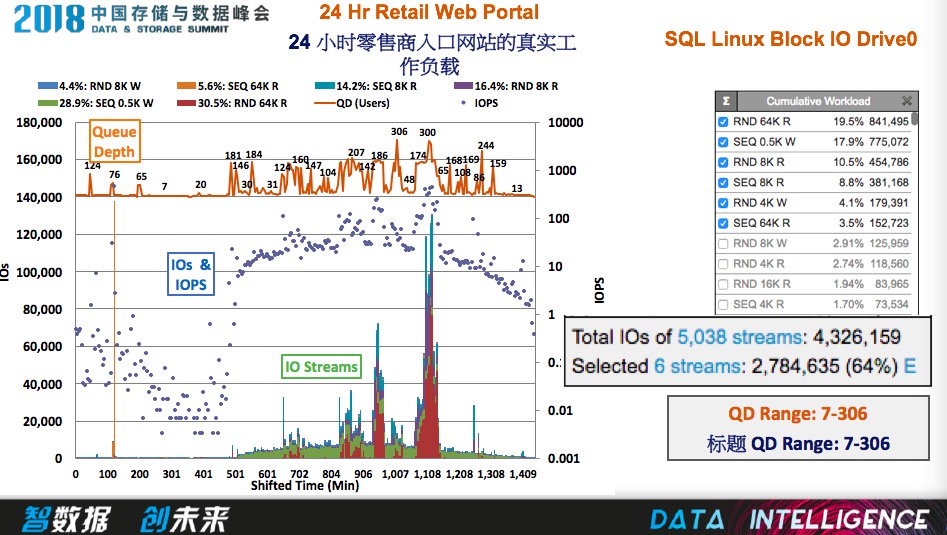Close the Cumulative Workload panel
This screenshot has width=947, height=535.
[907, 101]
